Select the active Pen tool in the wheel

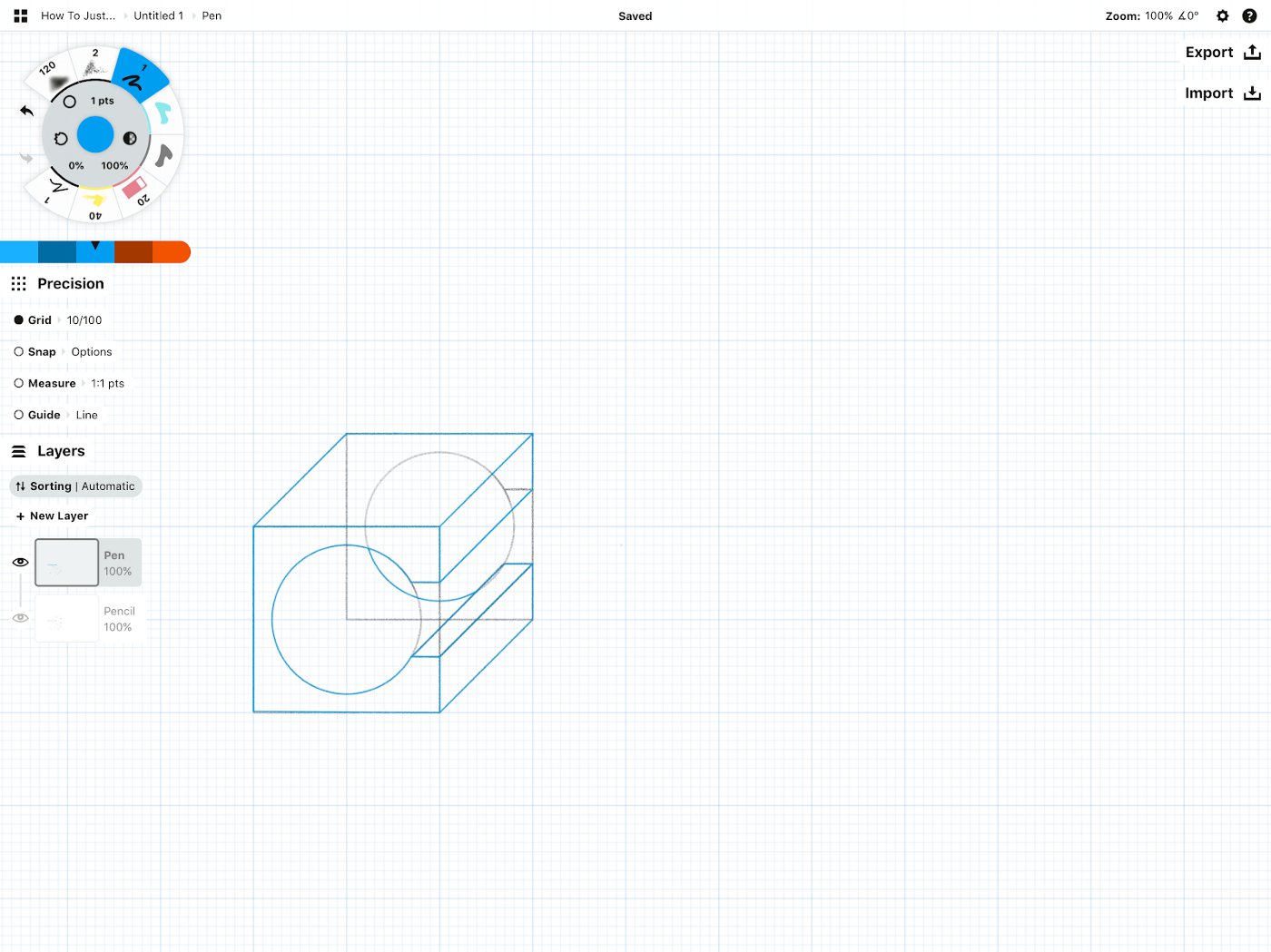[x=139, y=76]
